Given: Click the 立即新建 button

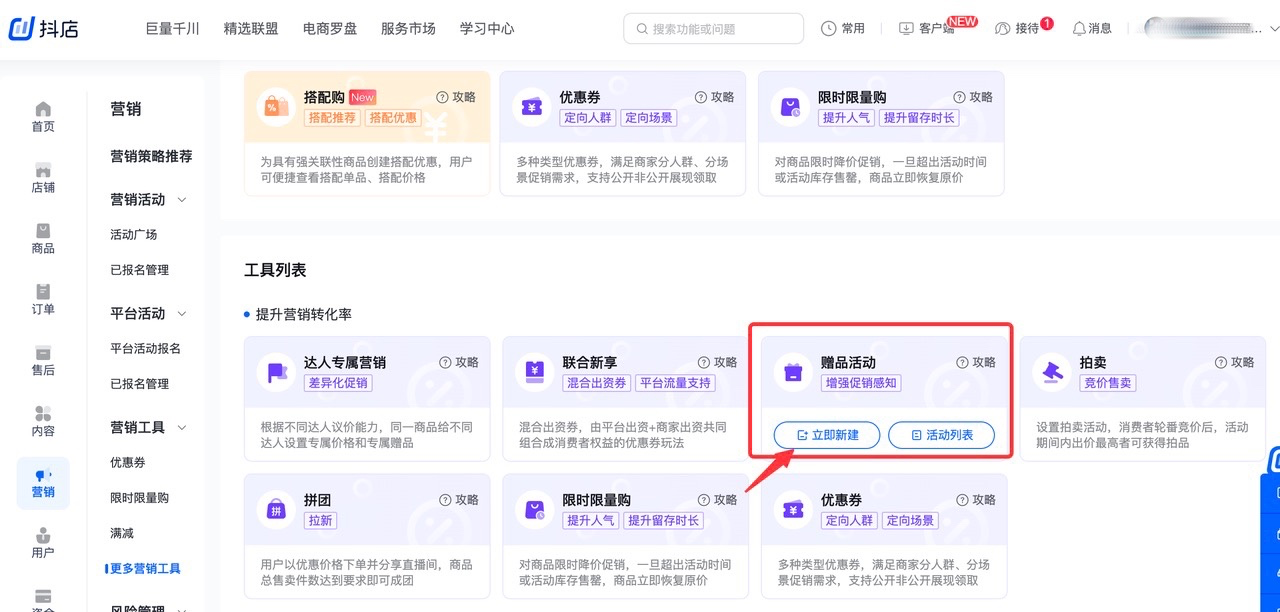Looking at the screenshot, I should coord(827,435).
